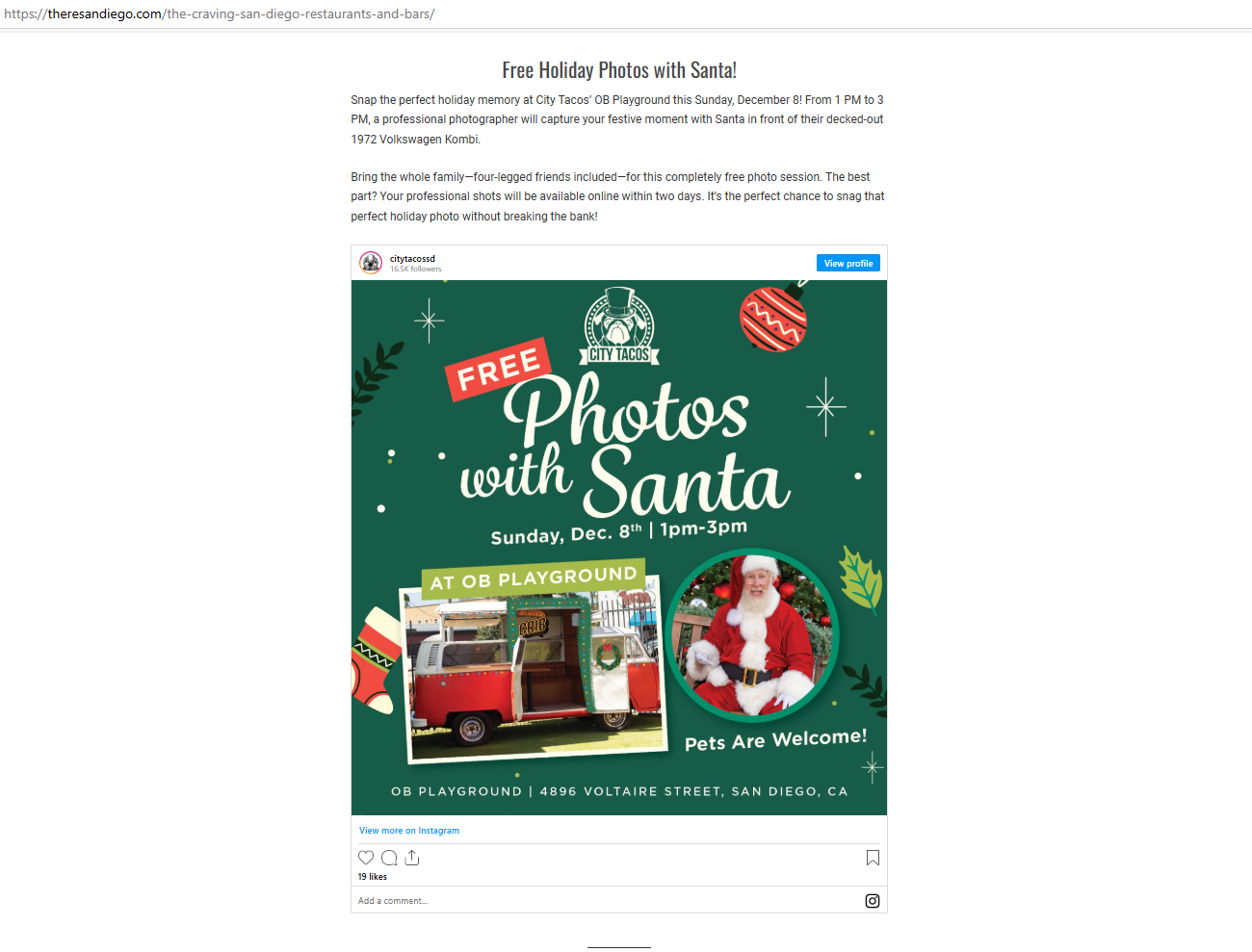Click the Free Holiday Photos with Santa heading
This screenshot has width=1252, height=952.
point(619,70)
